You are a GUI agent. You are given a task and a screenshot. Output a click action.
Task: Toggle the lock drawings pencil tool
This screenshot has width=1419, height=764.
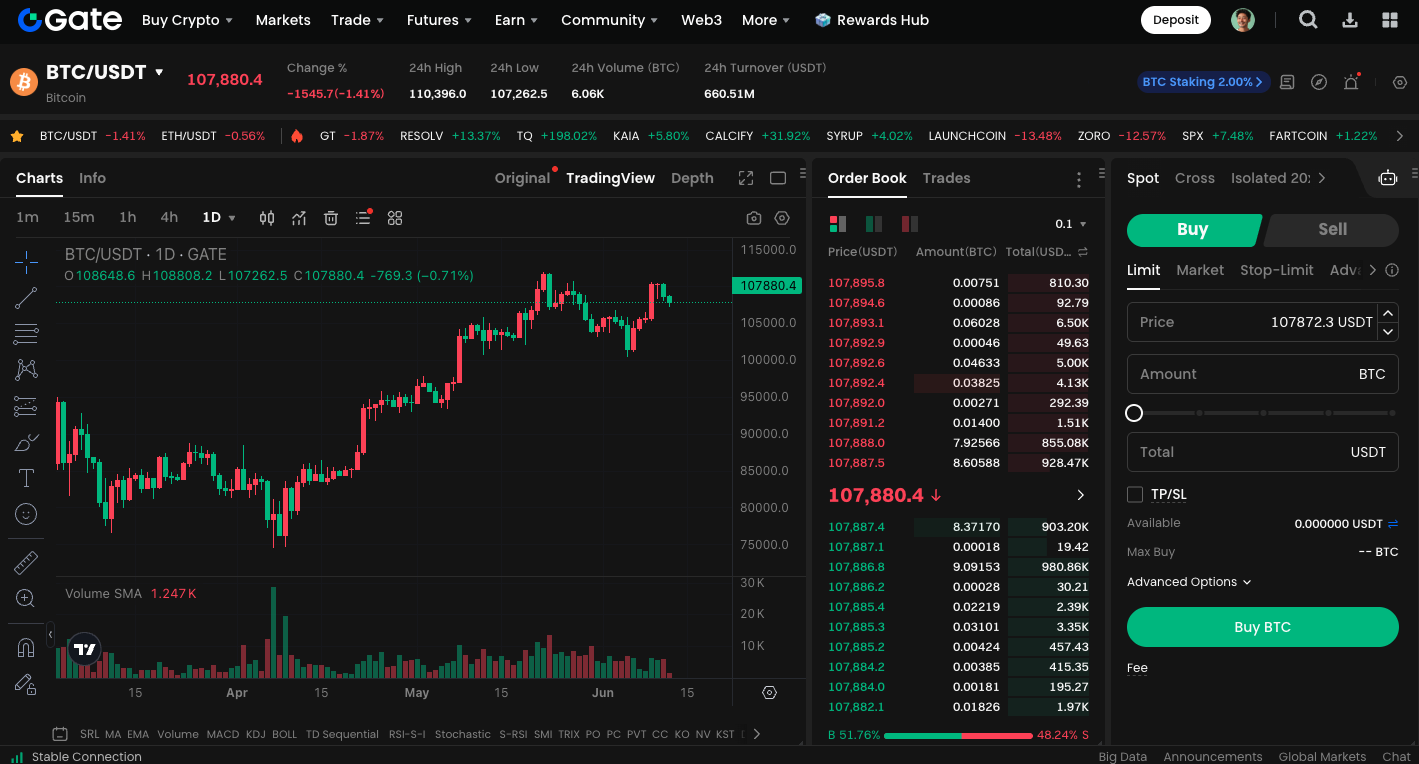pos(26,684)
